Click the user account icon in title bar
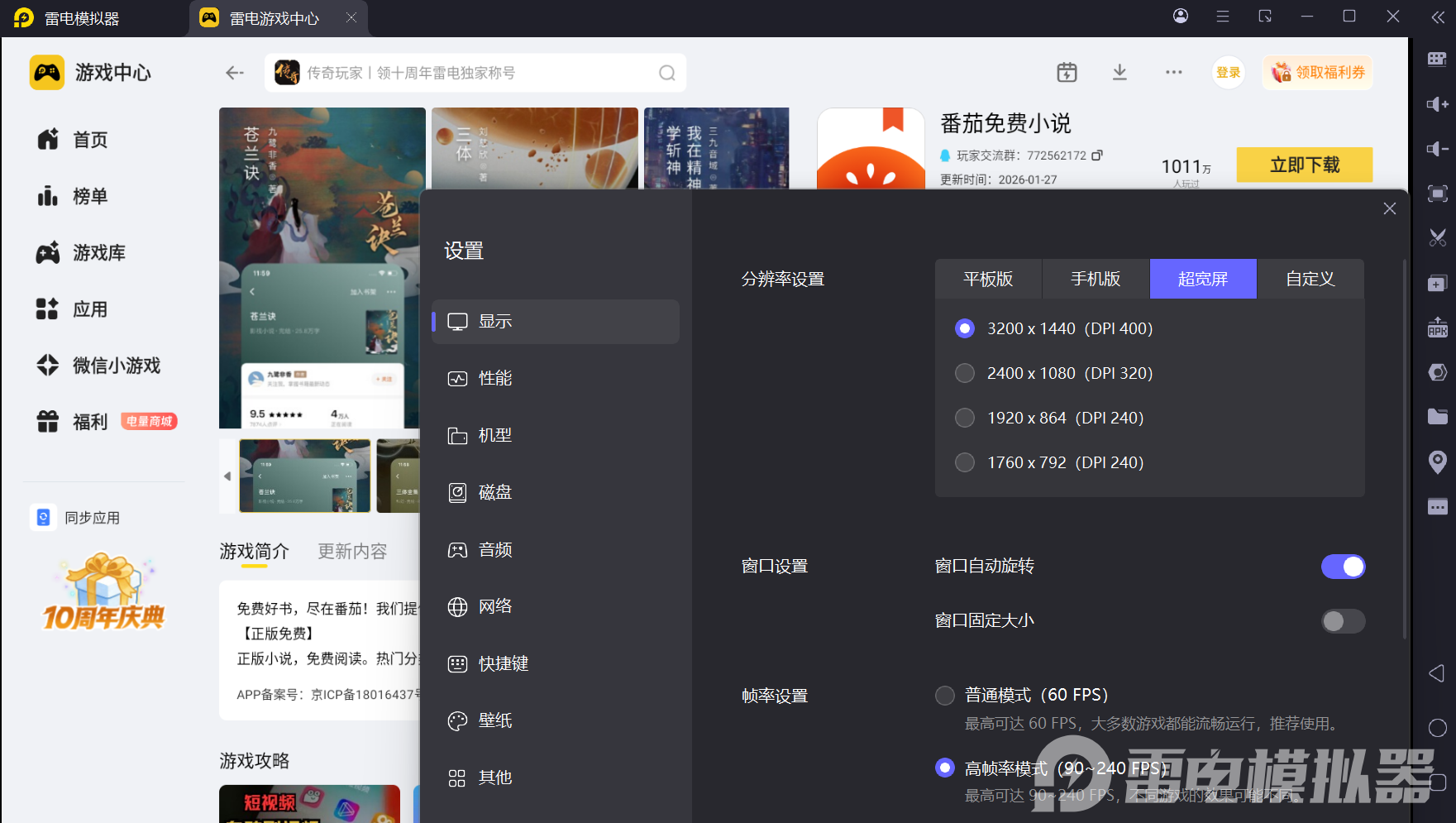This screenshot has width=1456, height=823. point(1181,17)
